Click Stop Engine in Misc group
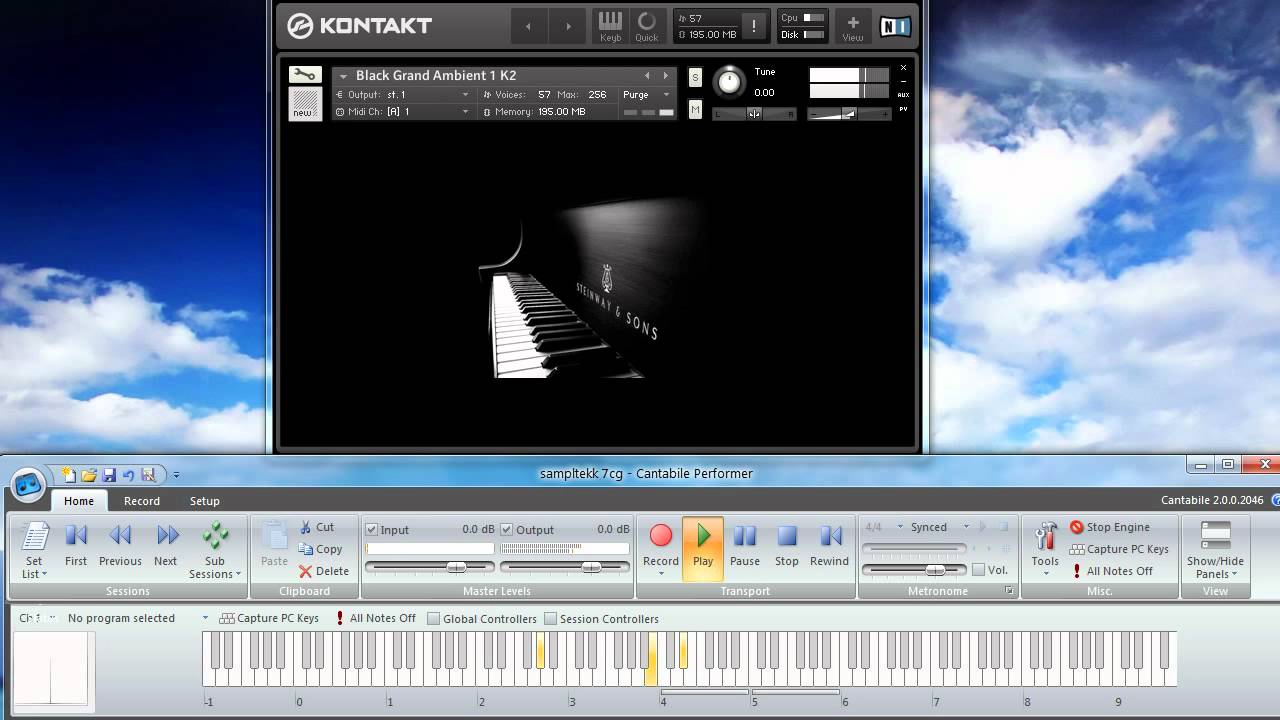 [x=1110, y=527]
